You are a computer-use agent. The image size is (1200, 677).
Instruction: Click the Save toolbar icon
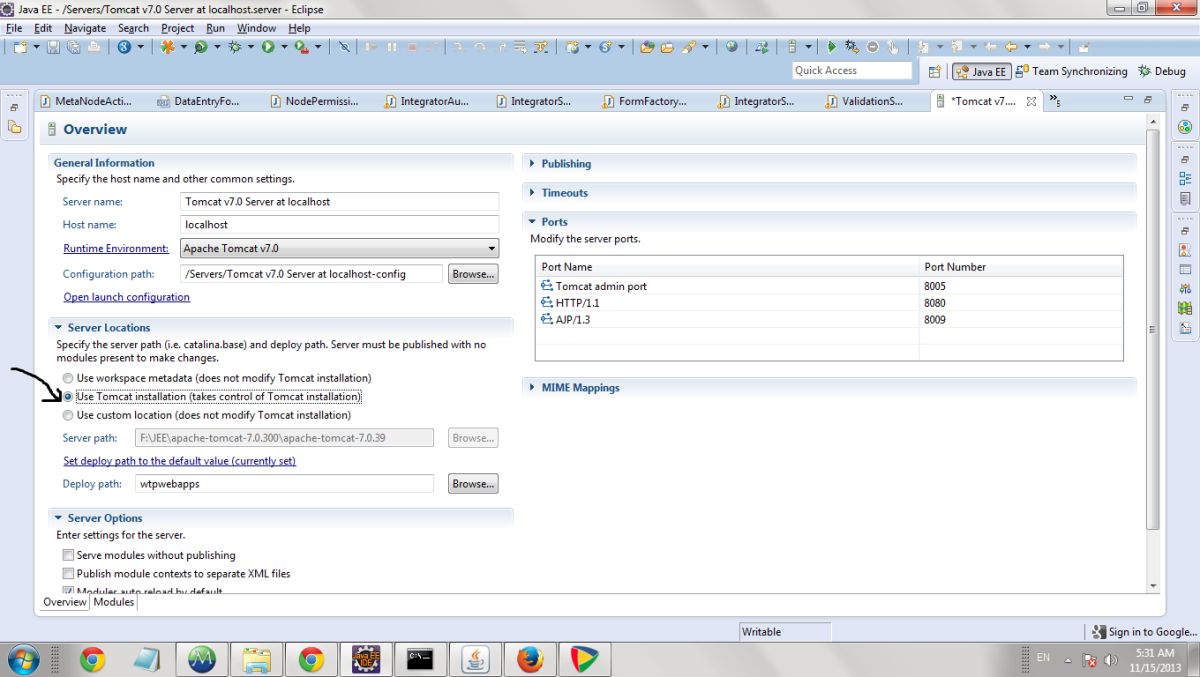52,46
